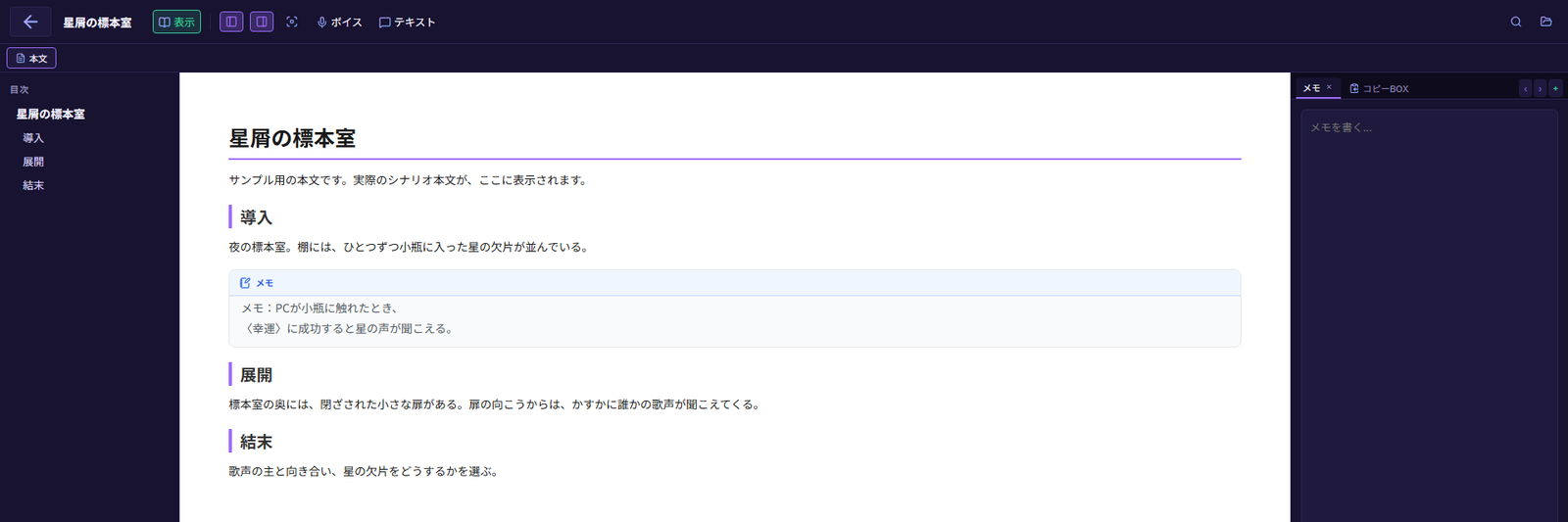Add a new tab with plus button
The width and height of the screenshot is (1568, 522).
(1555, 88)
